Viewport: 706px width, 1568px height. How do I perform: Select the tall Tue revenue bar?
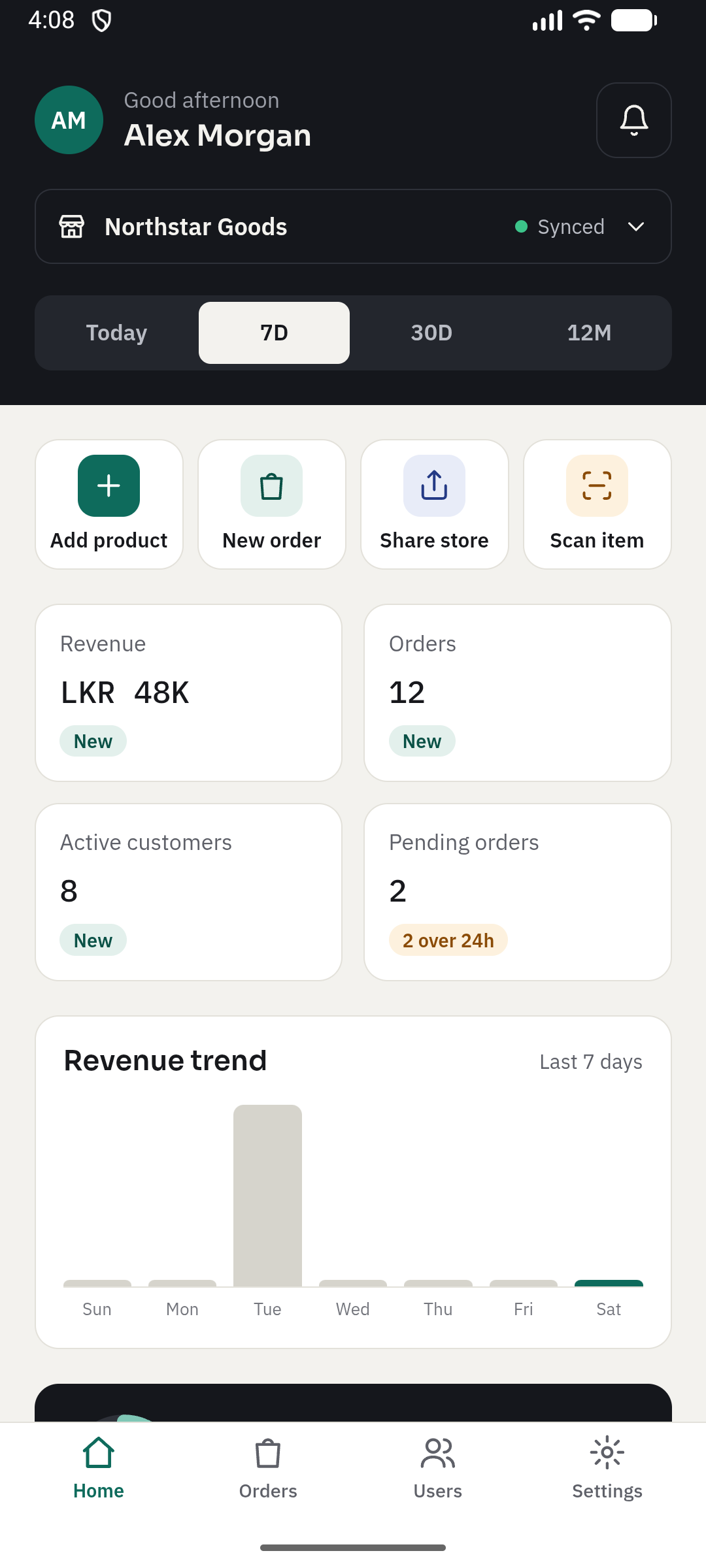(267, 1196)
